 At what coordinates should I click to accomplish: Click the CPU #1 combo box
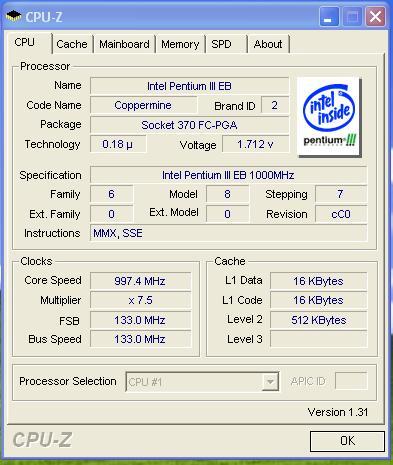coord(202,381)
